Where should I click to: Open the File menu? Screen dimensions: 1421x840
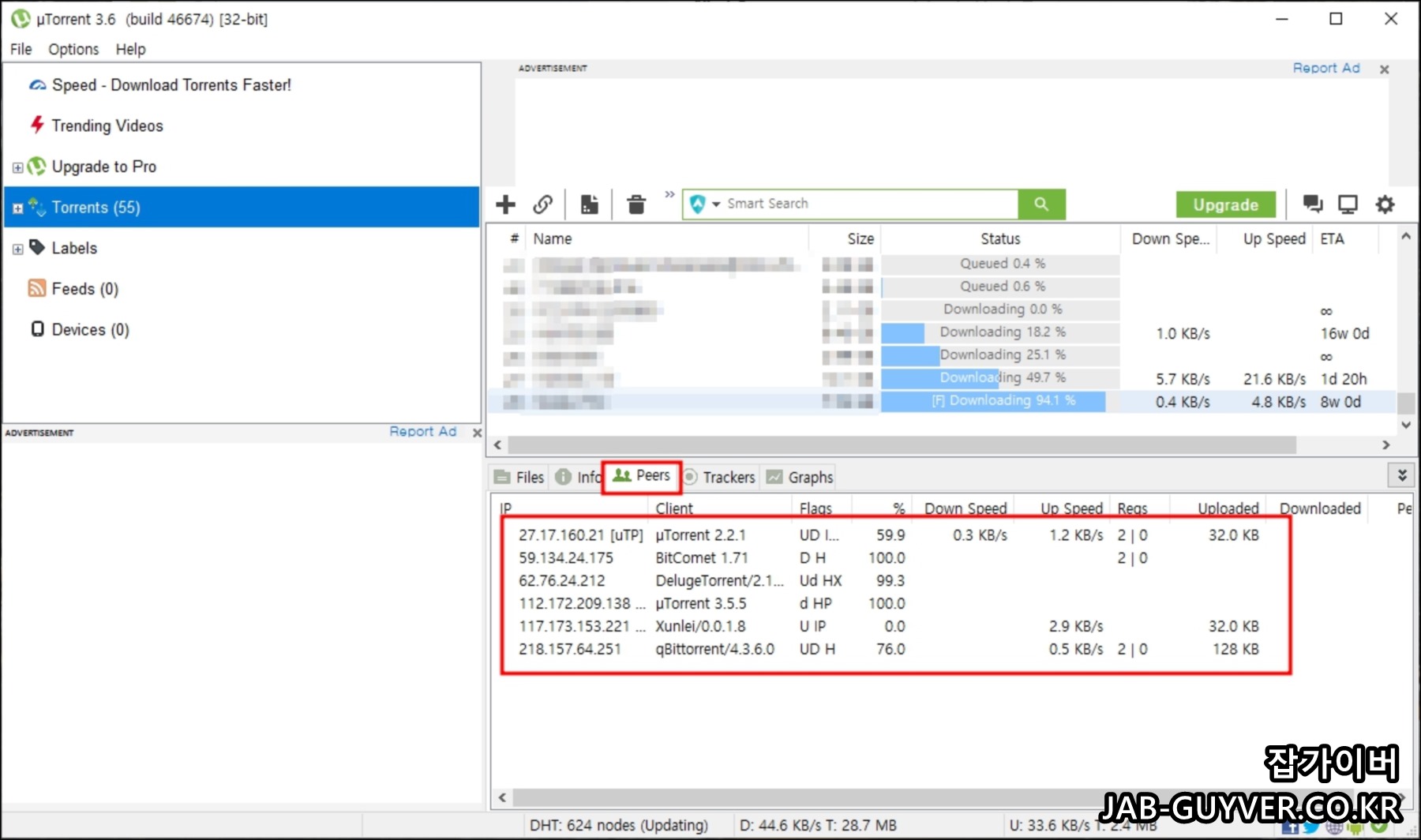point(21,49)
